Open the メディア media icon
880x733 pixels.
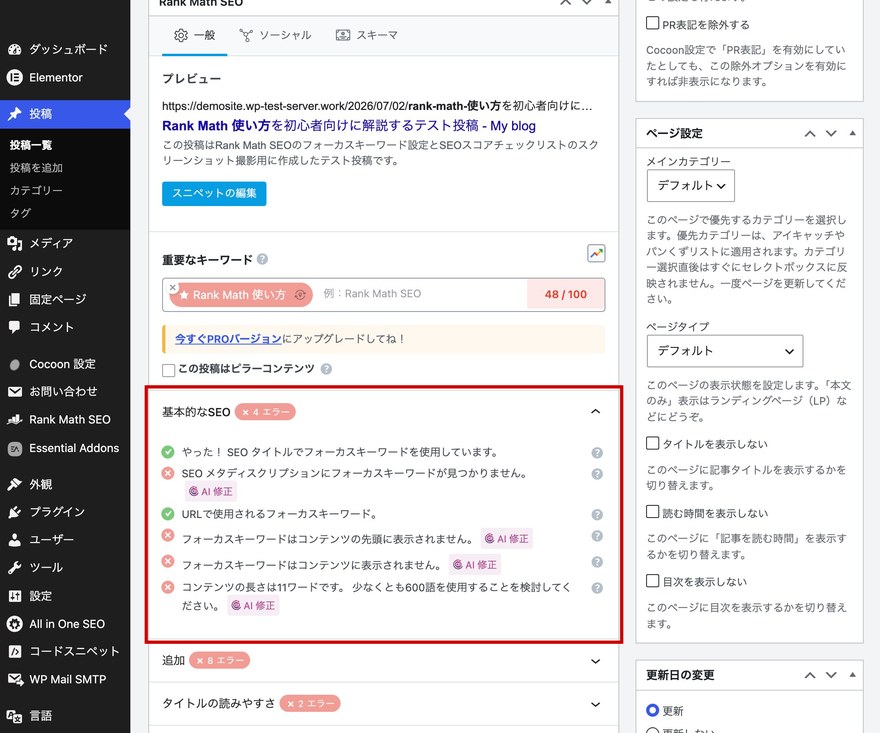pos(15,243)
